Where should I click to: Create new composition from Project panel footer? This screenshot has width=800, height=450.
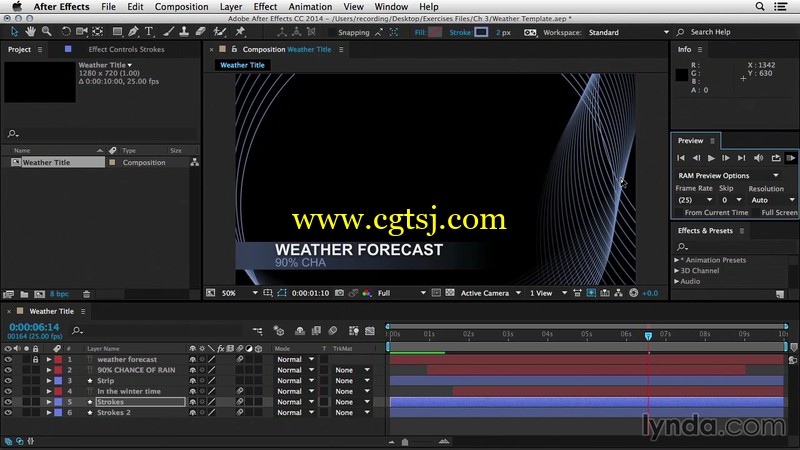click(x=39, y=294)
